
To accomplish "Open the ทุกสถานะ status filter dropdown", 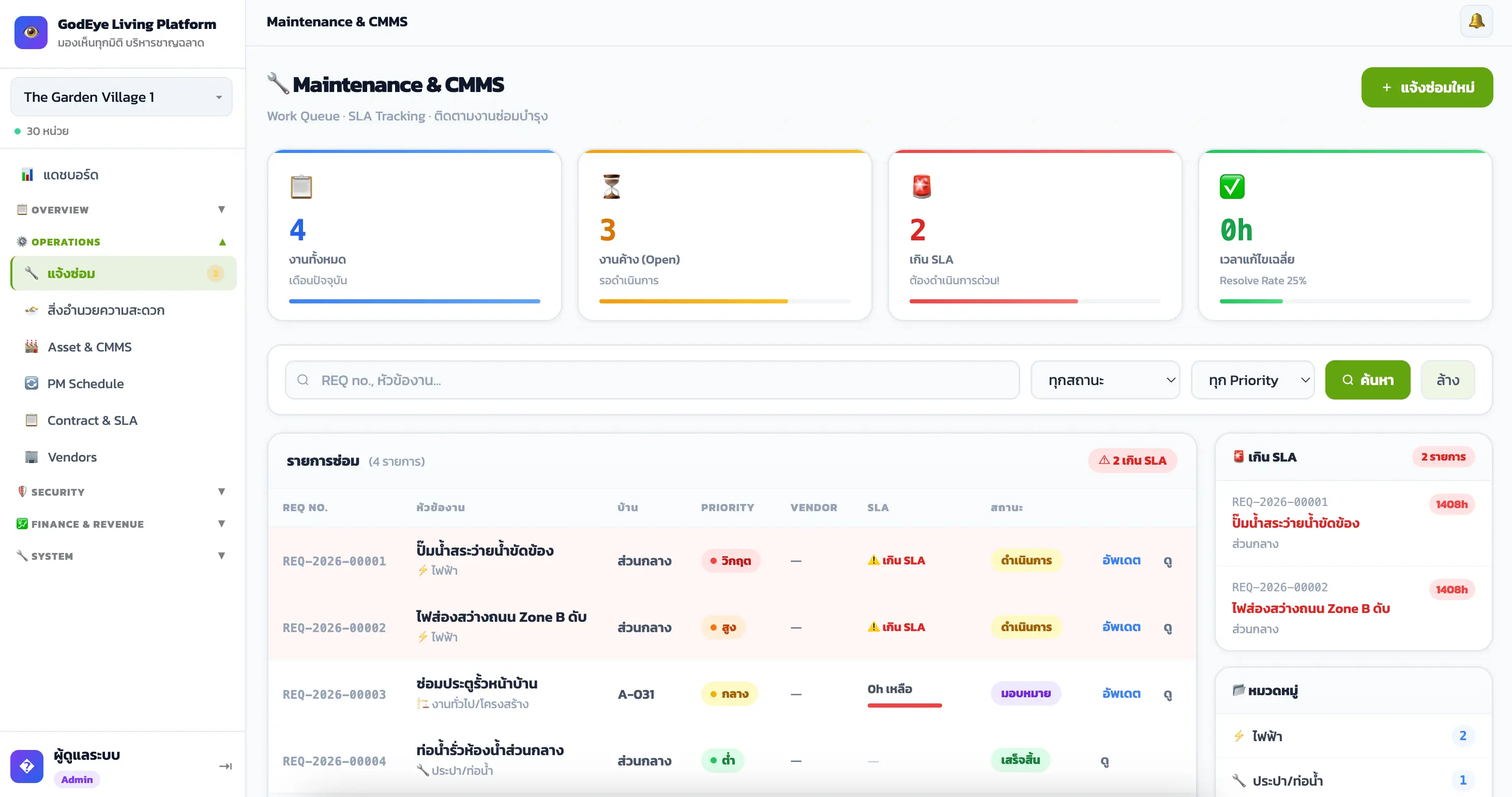I will coord(1105,380).
